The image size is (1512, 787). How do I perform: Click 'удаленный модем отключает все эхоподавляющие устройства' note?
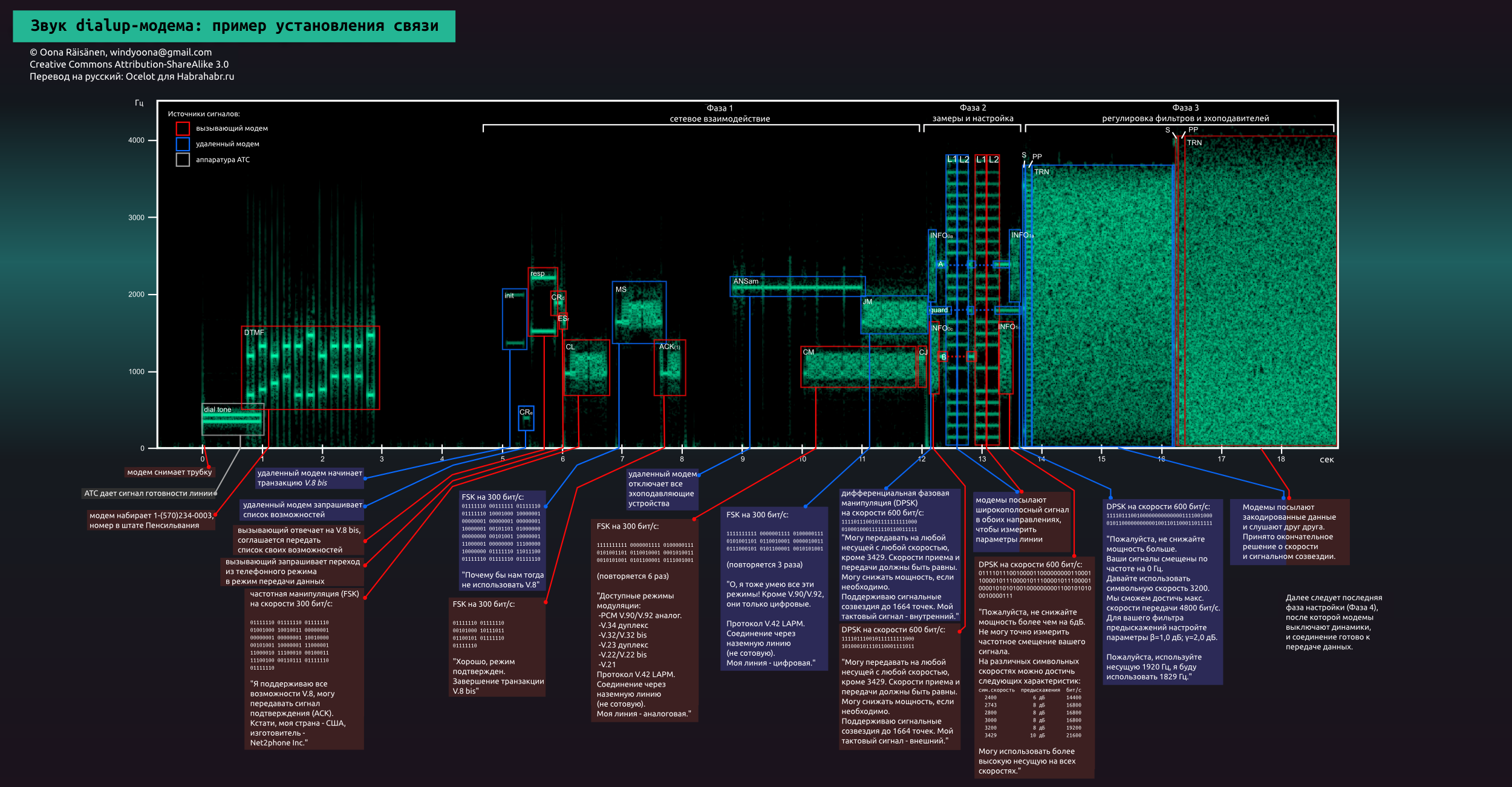(x=662, y=489)
